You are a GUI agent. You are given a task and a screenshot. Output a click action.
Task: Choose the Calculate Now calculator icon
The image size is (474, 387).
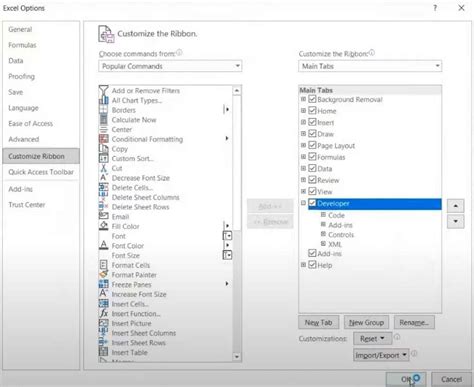click(104, 119)
